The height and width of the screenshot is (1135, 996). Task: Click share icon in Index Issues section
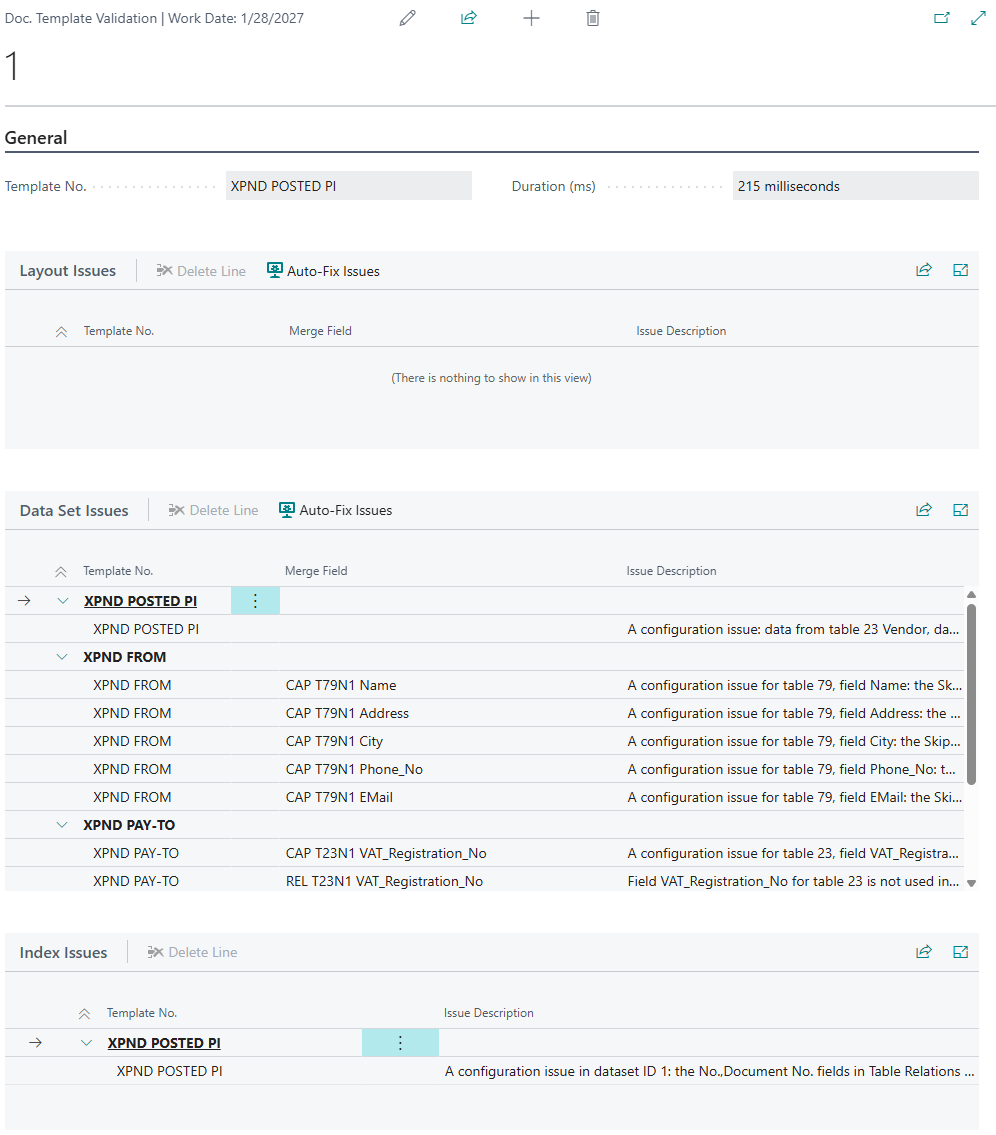[924, 952]
